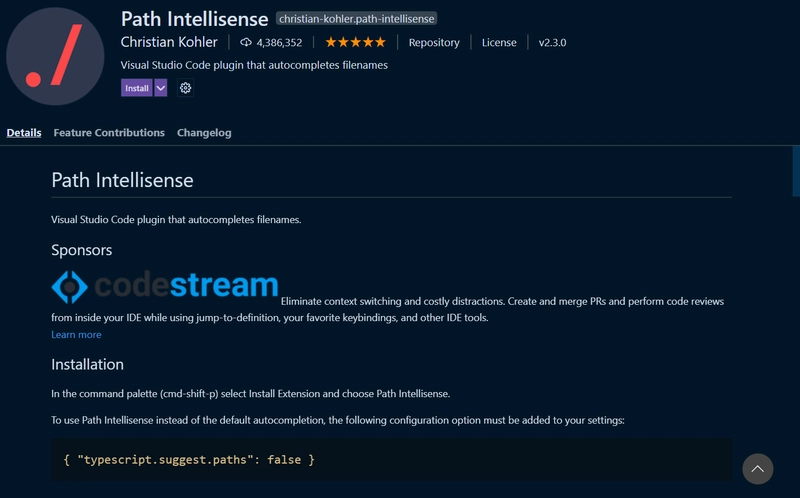Switch to the Details tab

(24, 133)
